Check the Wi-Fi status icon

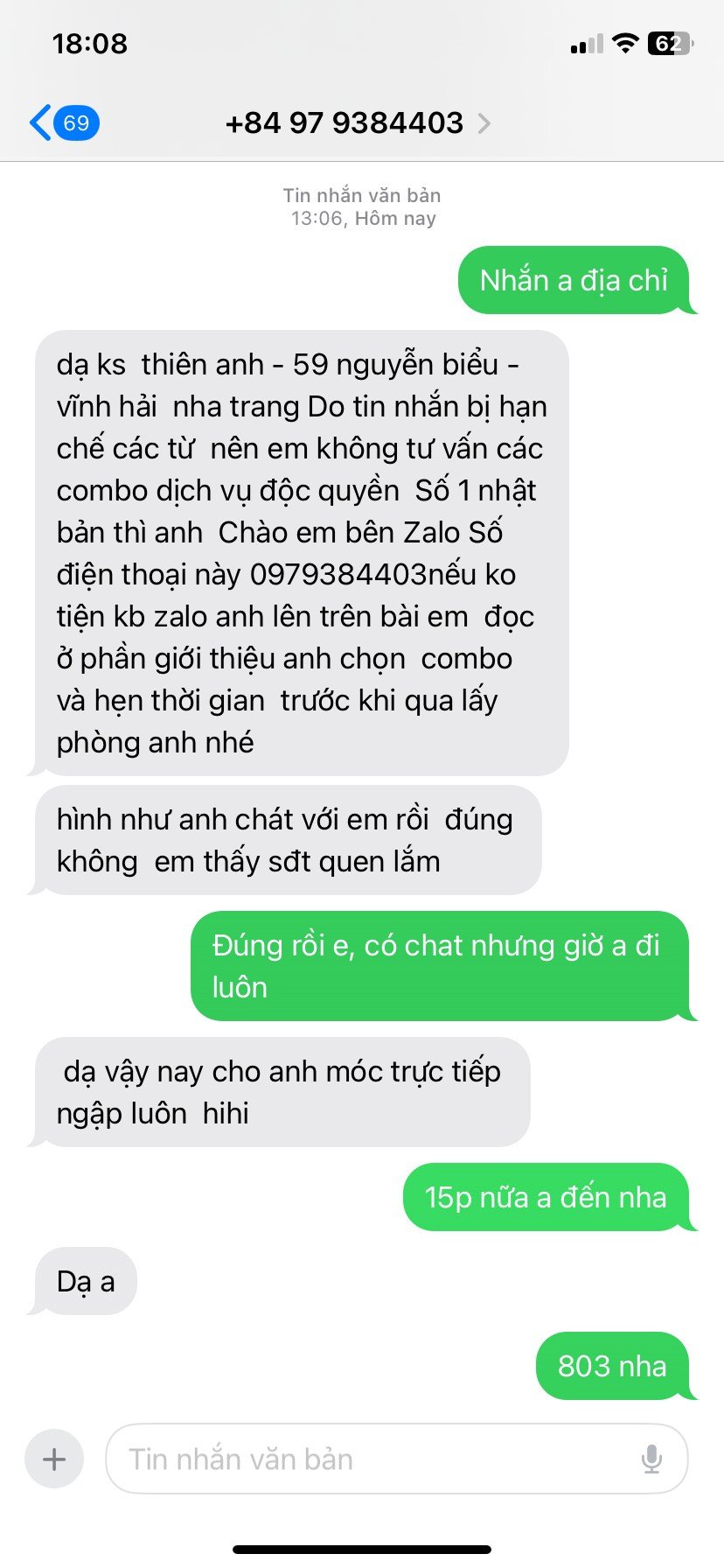(x=624, y=43)
